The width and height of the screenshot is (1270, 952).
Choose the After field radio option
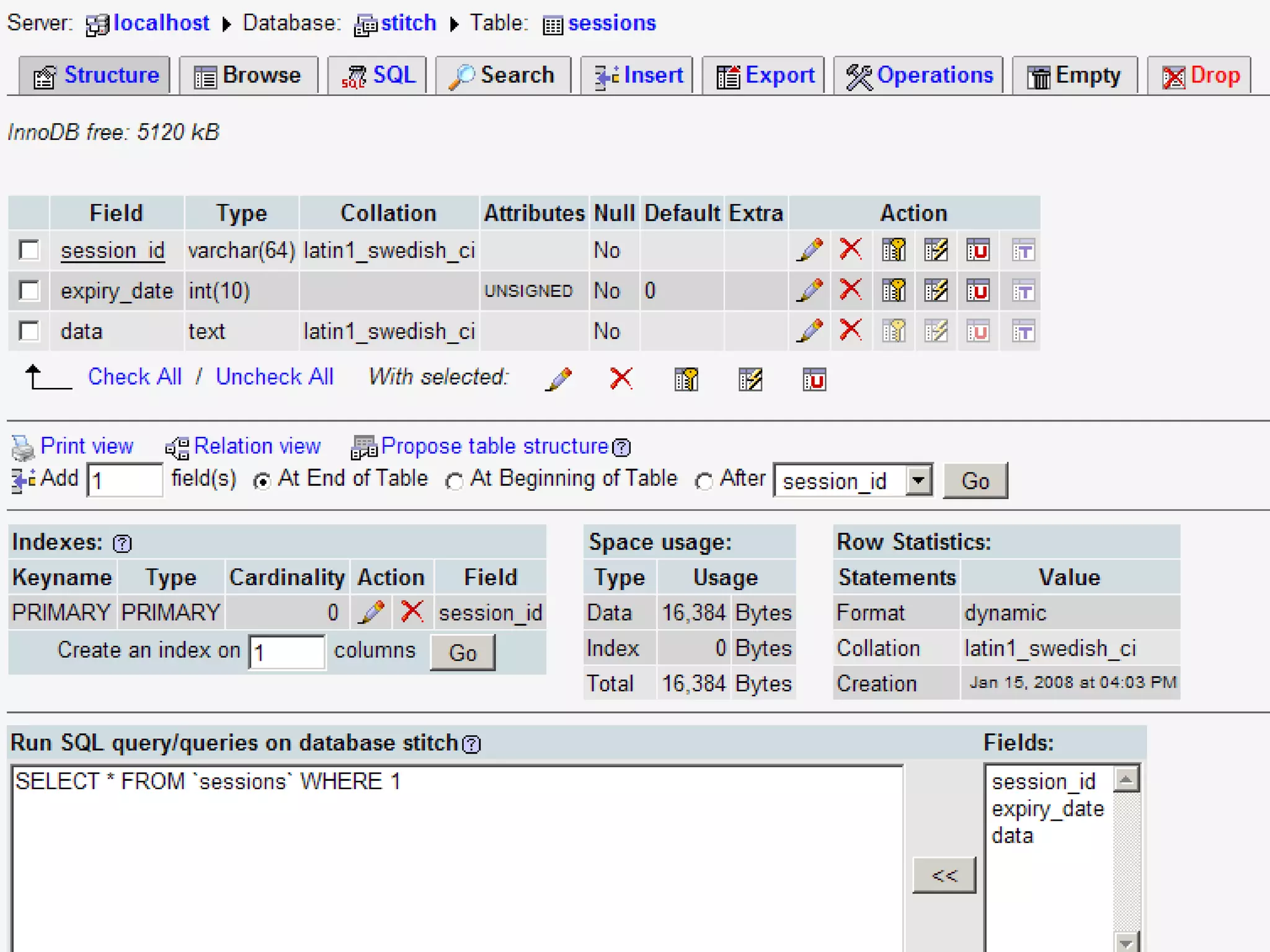tap(703, 481)
